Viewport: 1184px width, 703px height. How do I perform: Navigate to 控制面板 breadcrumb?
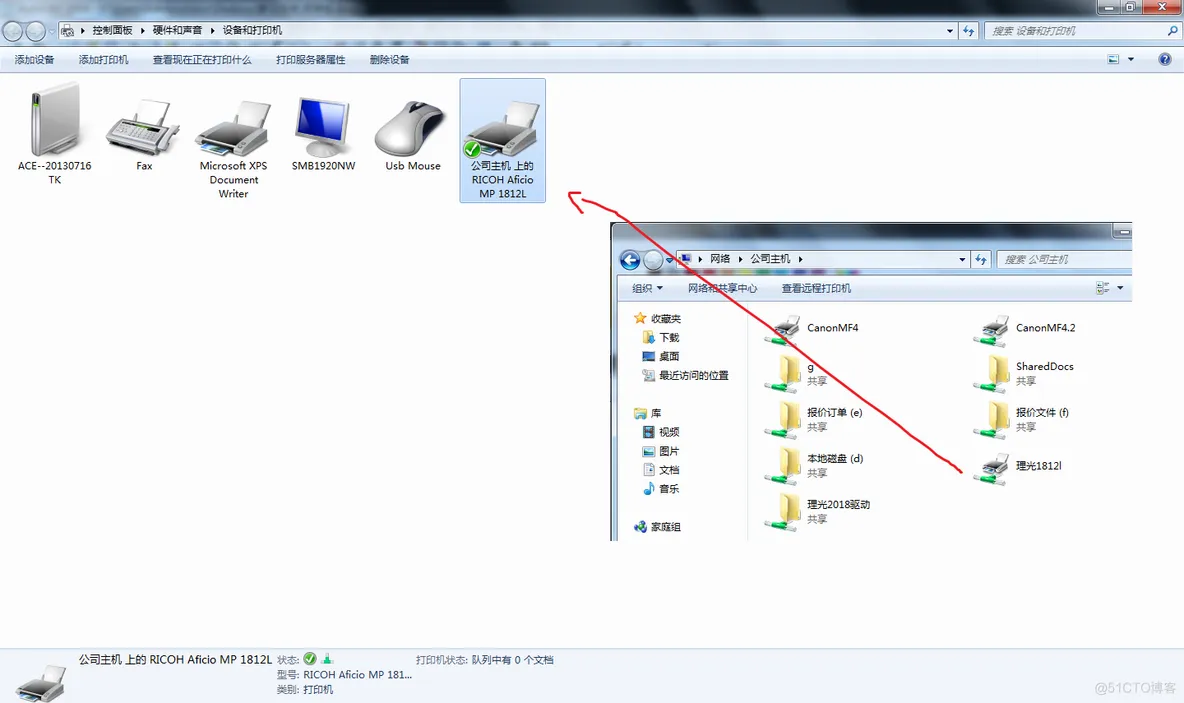tap(112, 31)
